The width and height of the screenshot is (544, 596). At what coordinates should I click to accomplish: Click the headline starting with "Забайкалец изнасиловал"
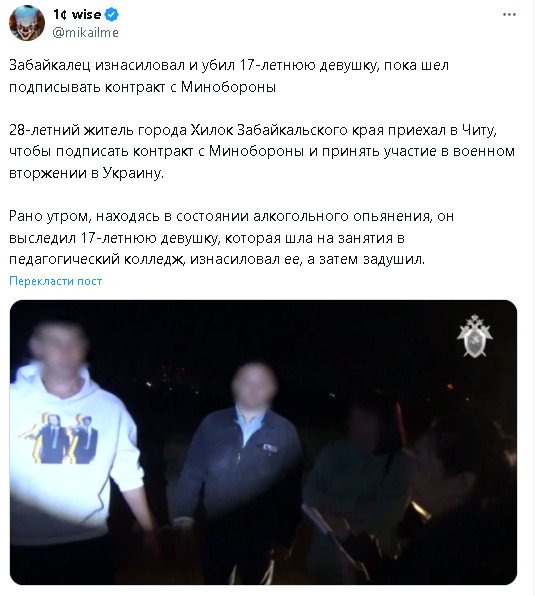(229, 76)
